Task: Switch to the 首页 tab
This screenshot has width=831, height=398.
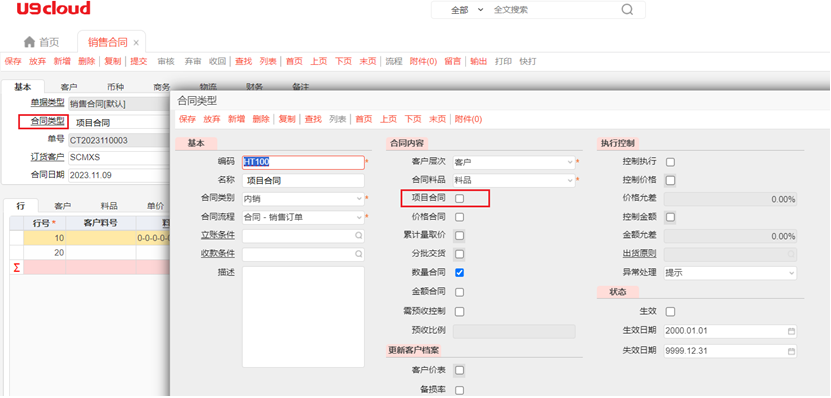Action: [41, 42]
